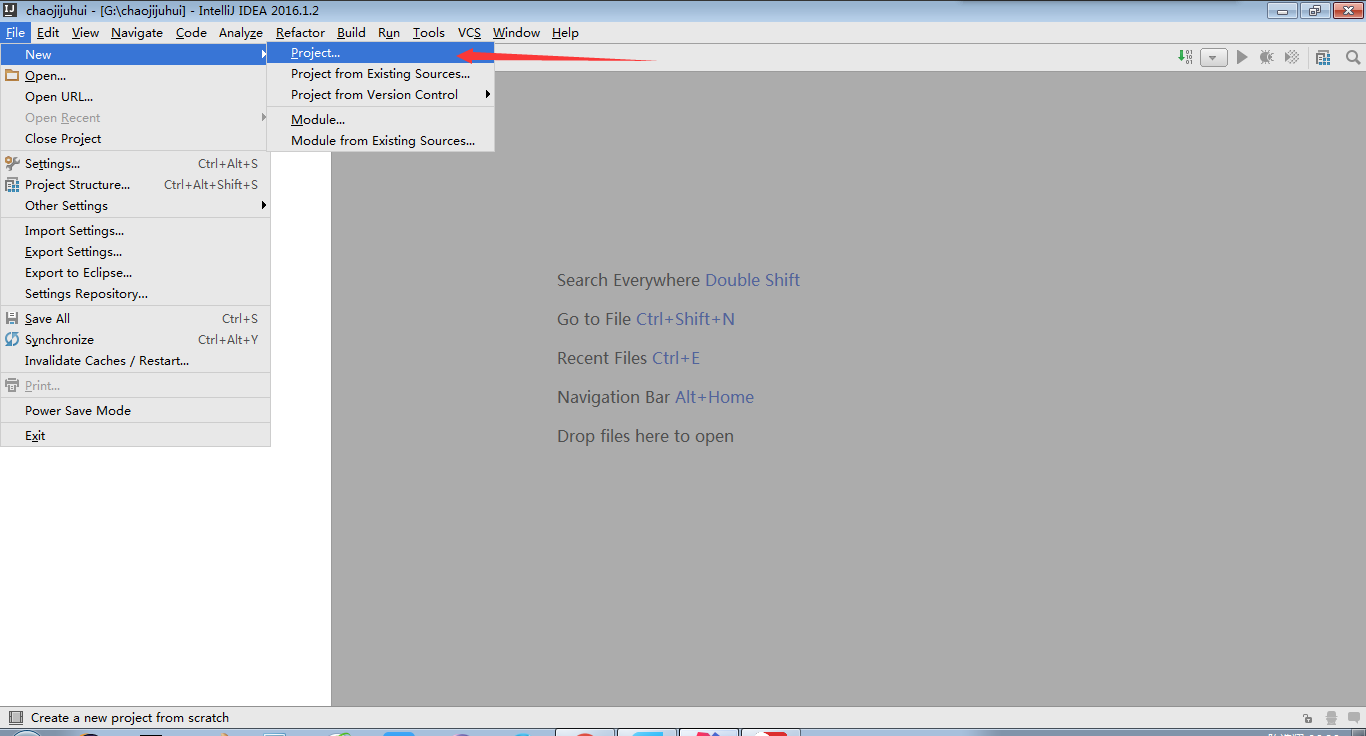The image size is (1366, 736).
Task: Open the Refactor menu
Action: tap(300, 33)
